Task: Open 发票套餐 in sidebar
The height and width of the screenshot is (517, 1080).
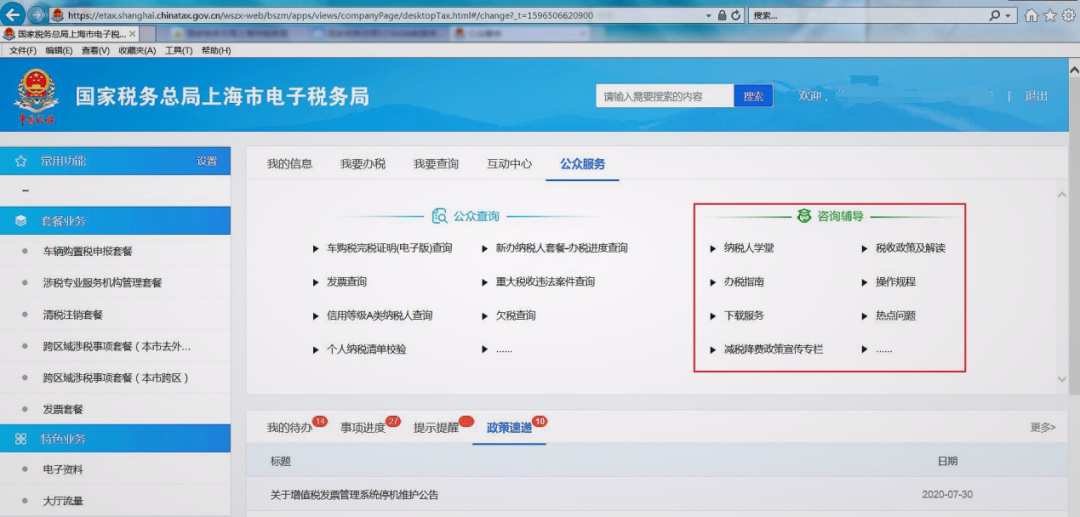Action: point(63,410)
